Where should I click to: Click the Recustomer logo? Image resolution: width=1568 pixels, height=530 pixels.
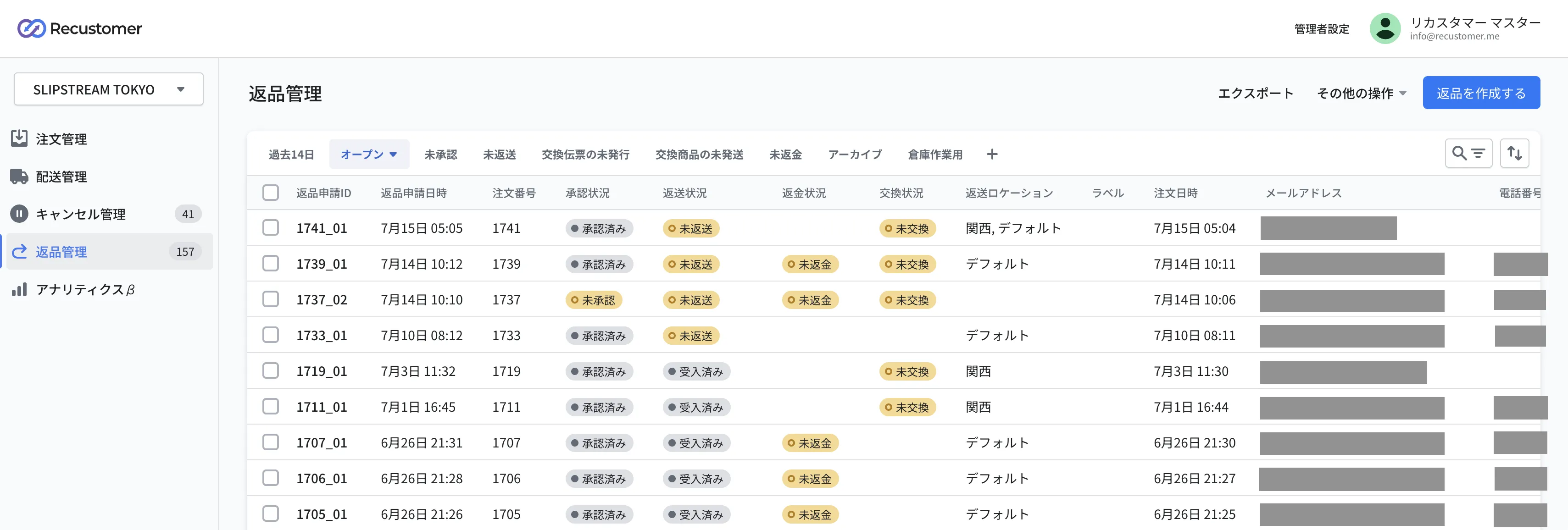pos(80,28)
